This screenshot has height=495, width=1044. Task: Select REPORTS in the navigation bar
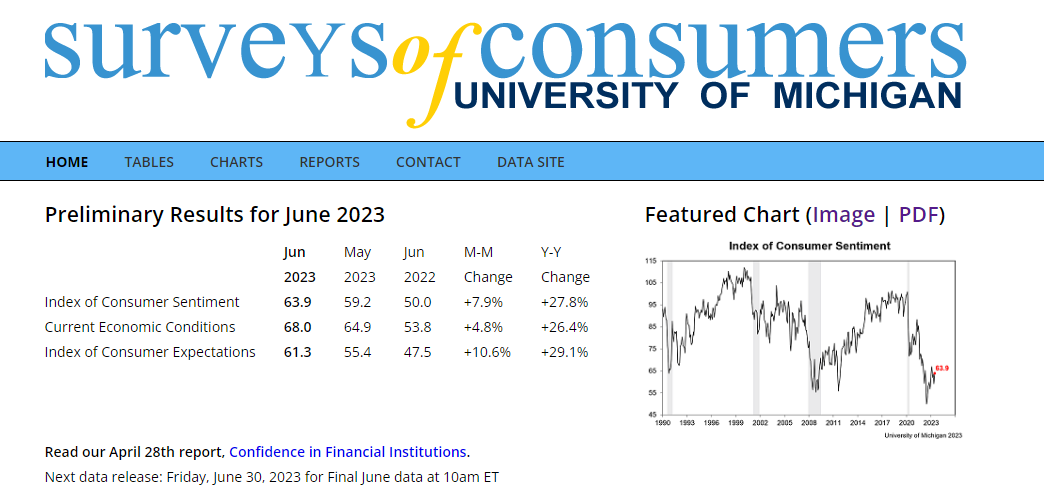click(329, 162)
